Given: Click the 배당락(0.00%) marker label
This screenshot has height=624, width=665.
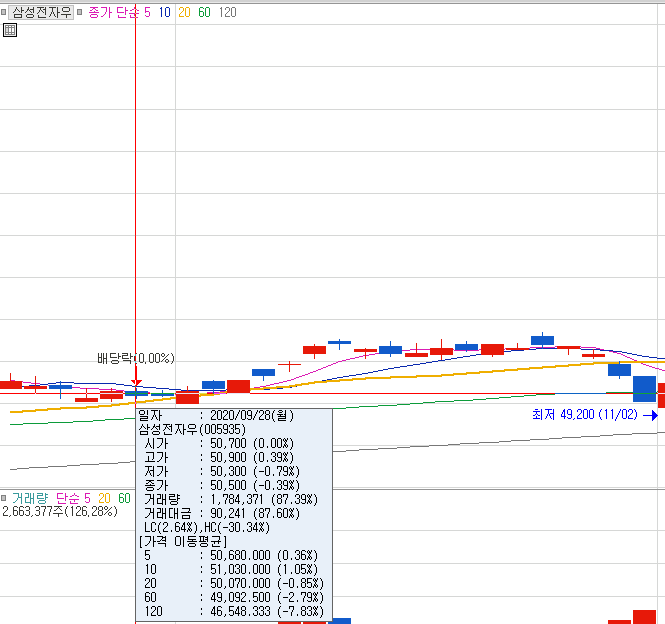Looking at the screenshot, I should pos(136,358).
